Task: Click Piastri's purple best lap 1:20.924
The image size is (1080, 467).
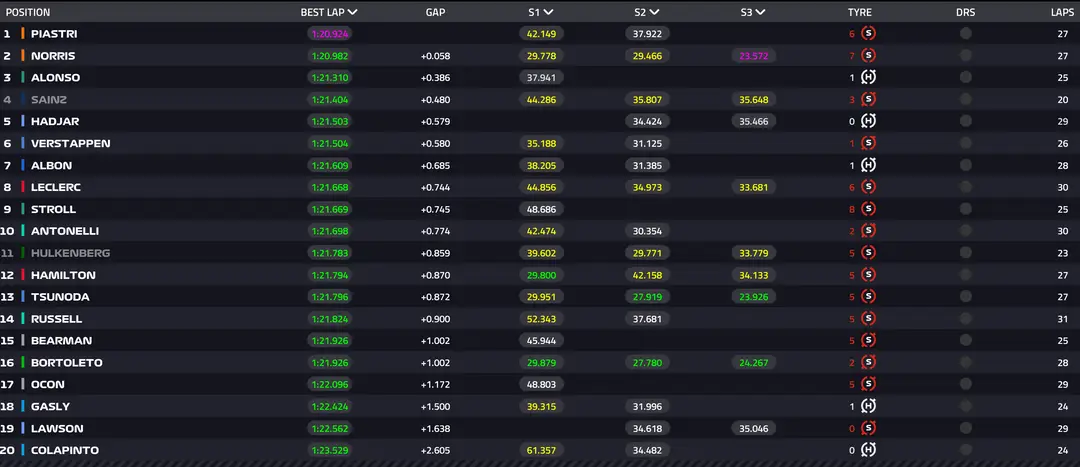Action: click(330, 33)
